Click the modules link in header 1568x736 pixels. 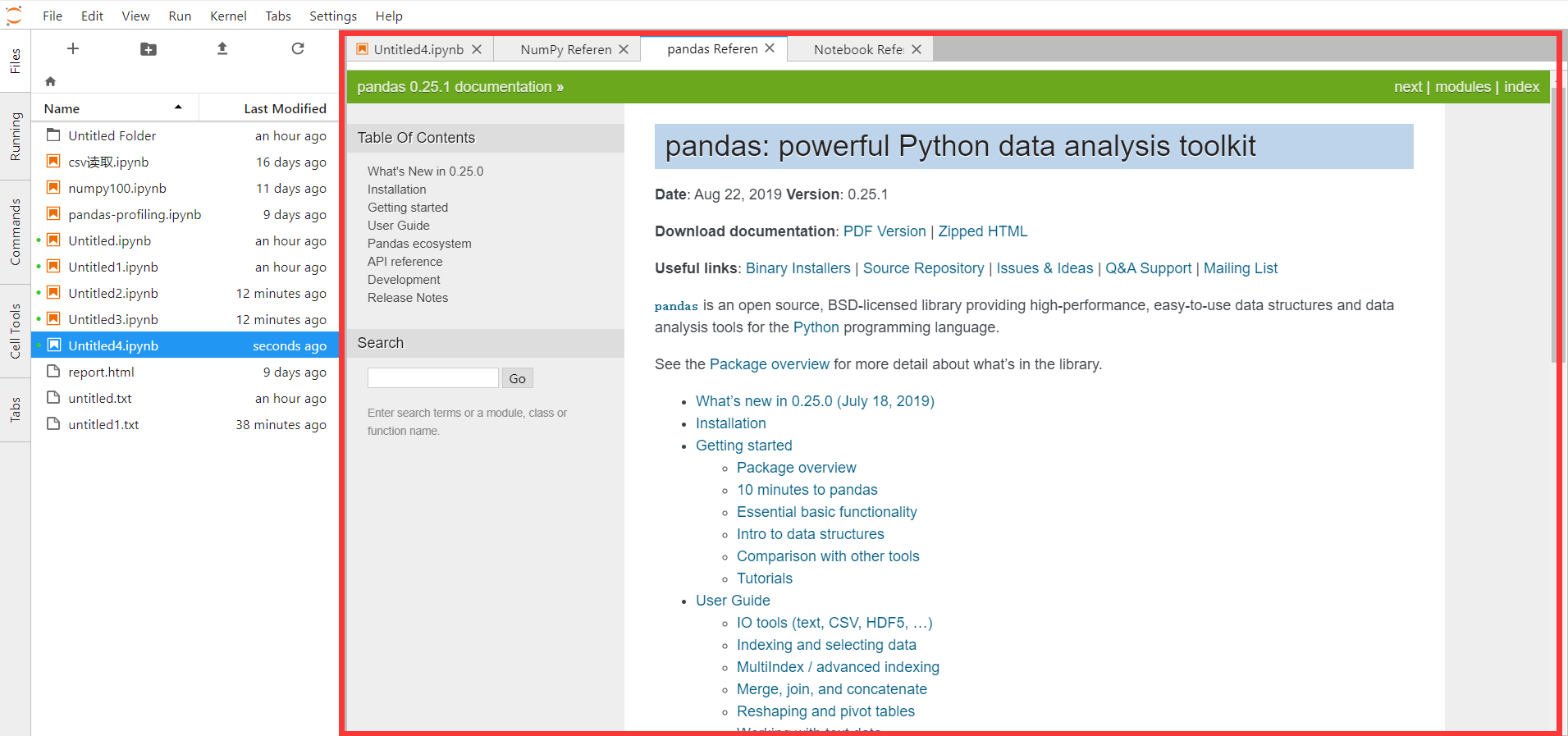[x=1463, y=87]
